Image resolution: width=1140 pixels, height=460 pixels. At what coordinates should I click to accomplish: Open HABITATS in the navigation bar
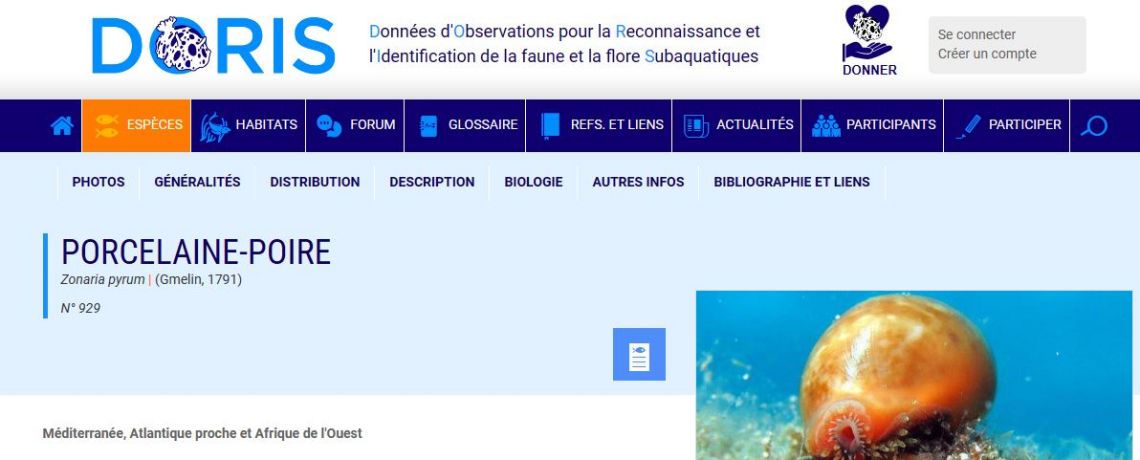point(249,125)
